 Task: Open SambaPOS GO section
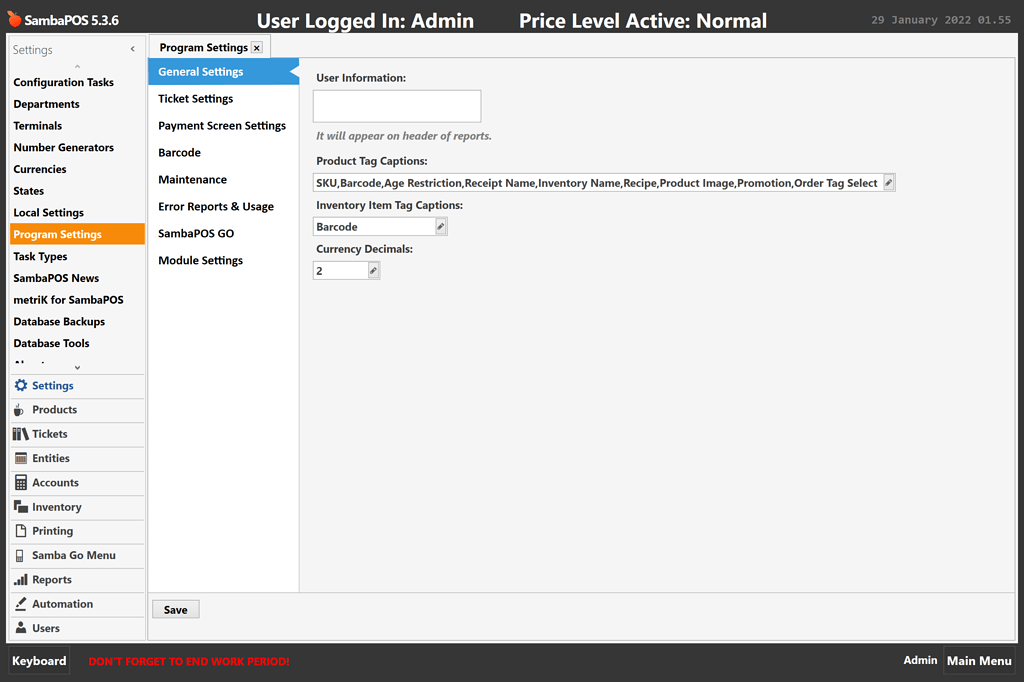[x=223, y=233]
